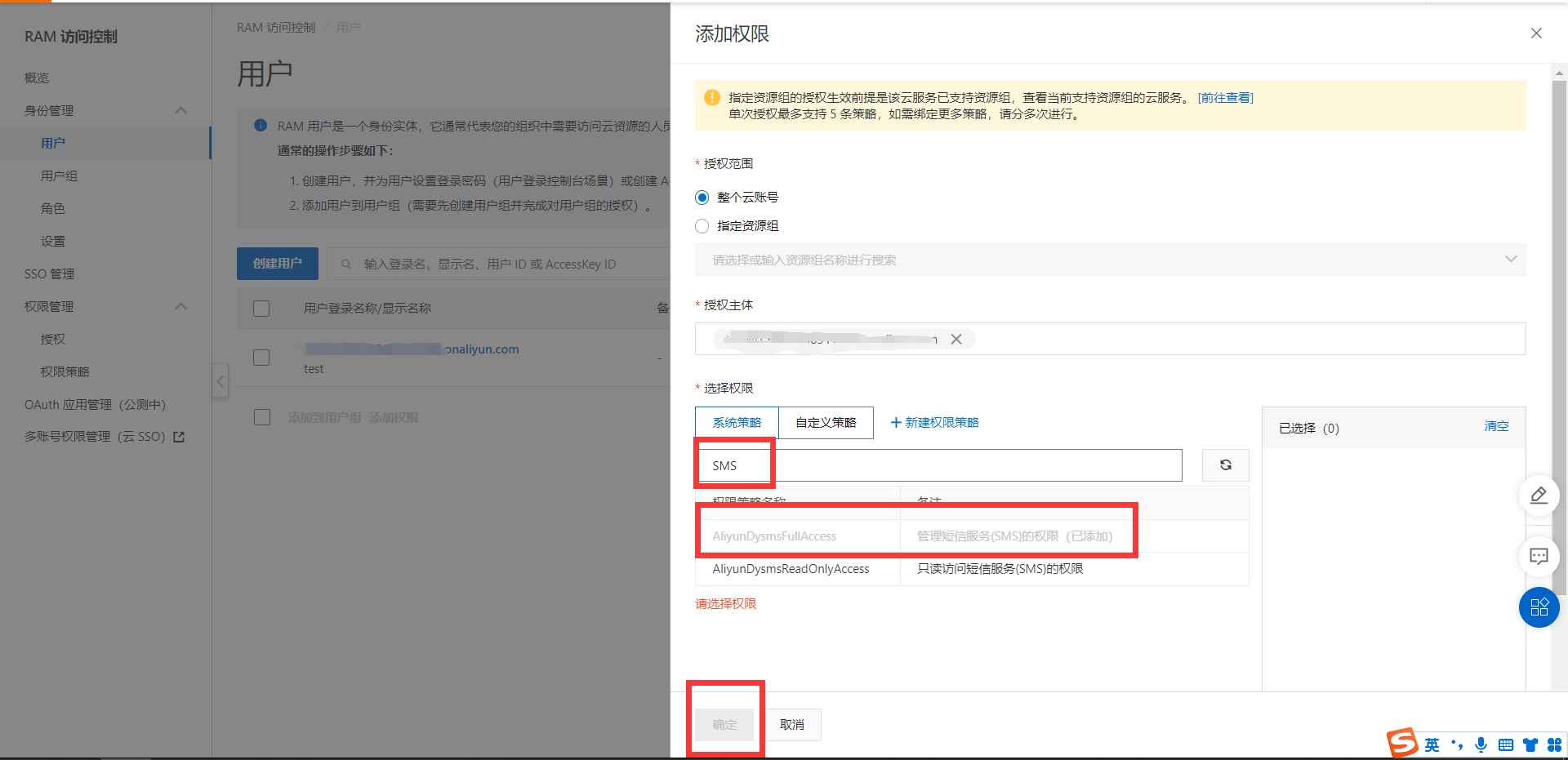Close the 添加权限 panel with the X icon
The width and height of the screenshot is (1568, 760).
point(1536,33)
